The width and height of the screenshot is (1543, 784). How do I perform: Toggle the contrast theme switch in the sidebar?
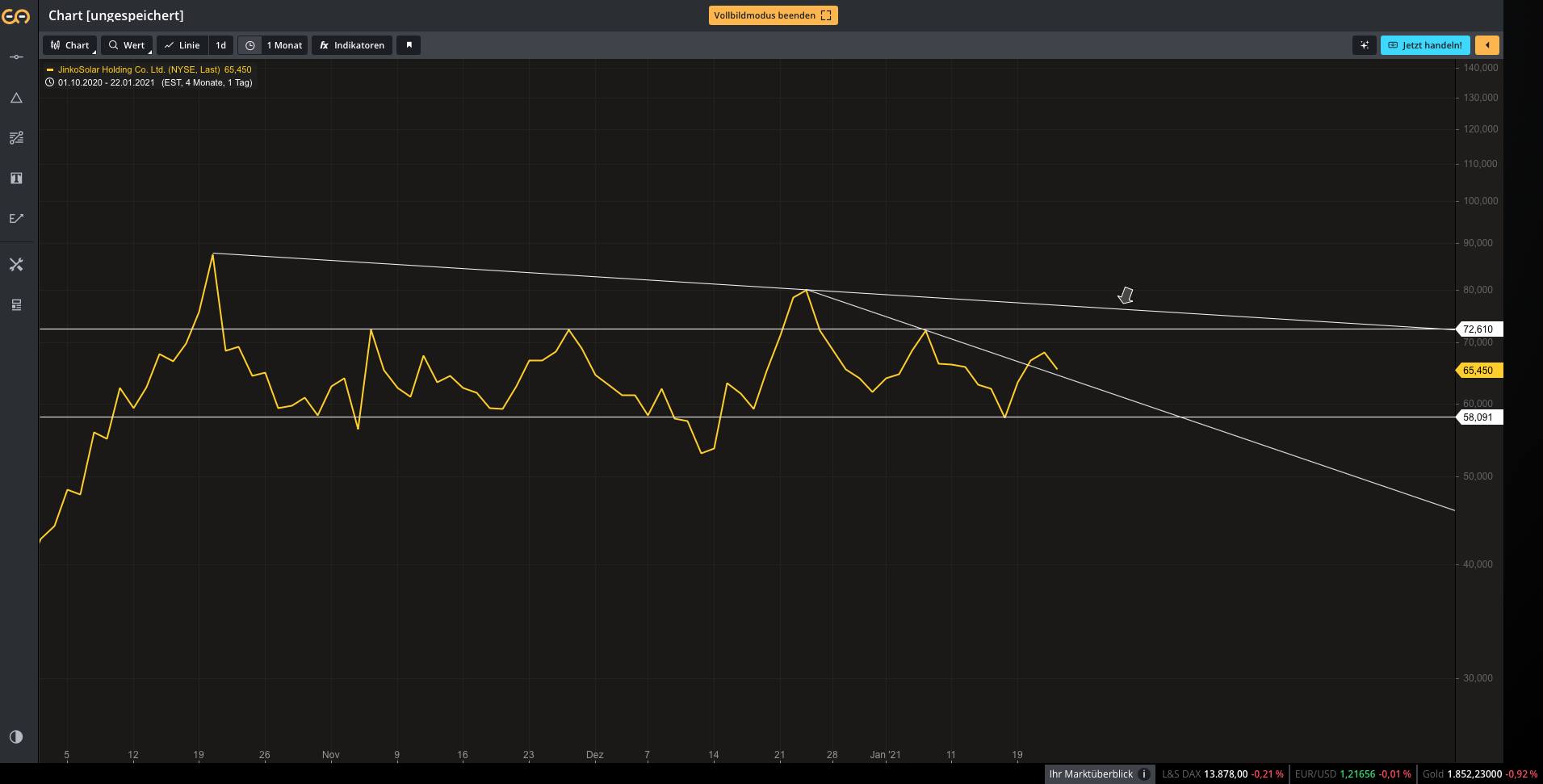(x=16, y=736)
